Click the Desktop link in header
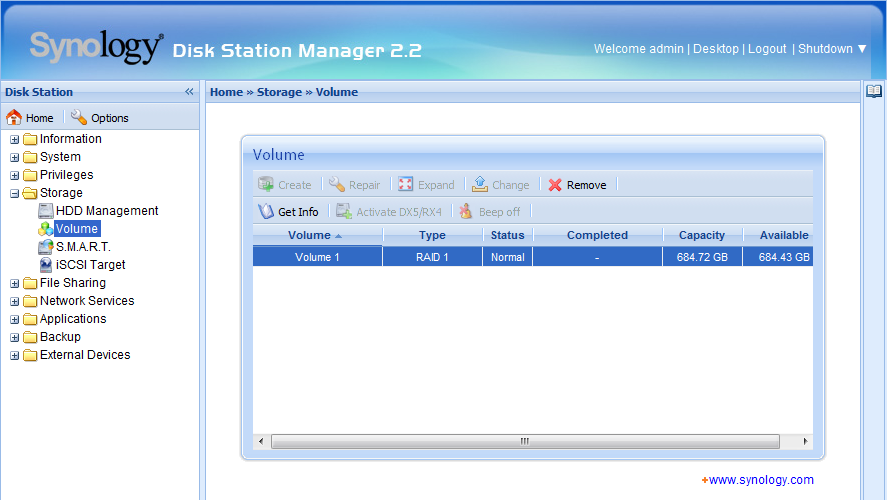The height and width of the screenshot is (500, 887). tap(716, 49)
